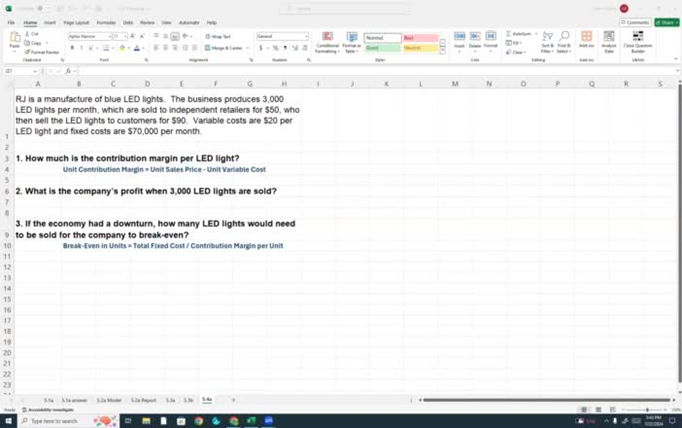This screenshot has width=682, height=428.
Task: Open the Formulas ribbon tab
Action: (x=105, y=22)
